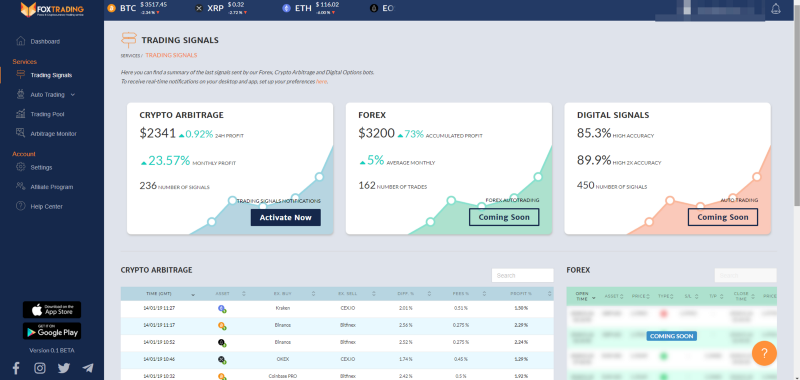
Task: Click the $3200 Forex accumulated profit
Action: 377,133
